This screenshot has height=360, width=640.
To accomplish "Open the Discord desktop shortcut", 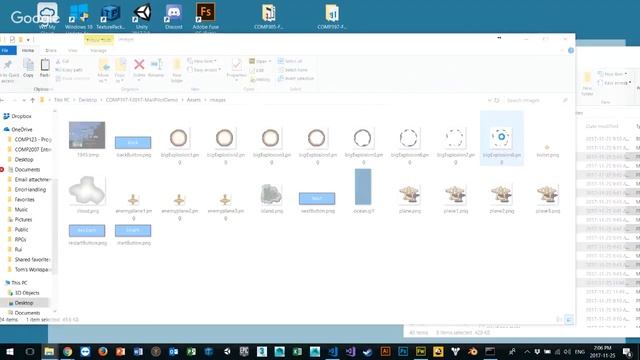I will click(174, 16).
